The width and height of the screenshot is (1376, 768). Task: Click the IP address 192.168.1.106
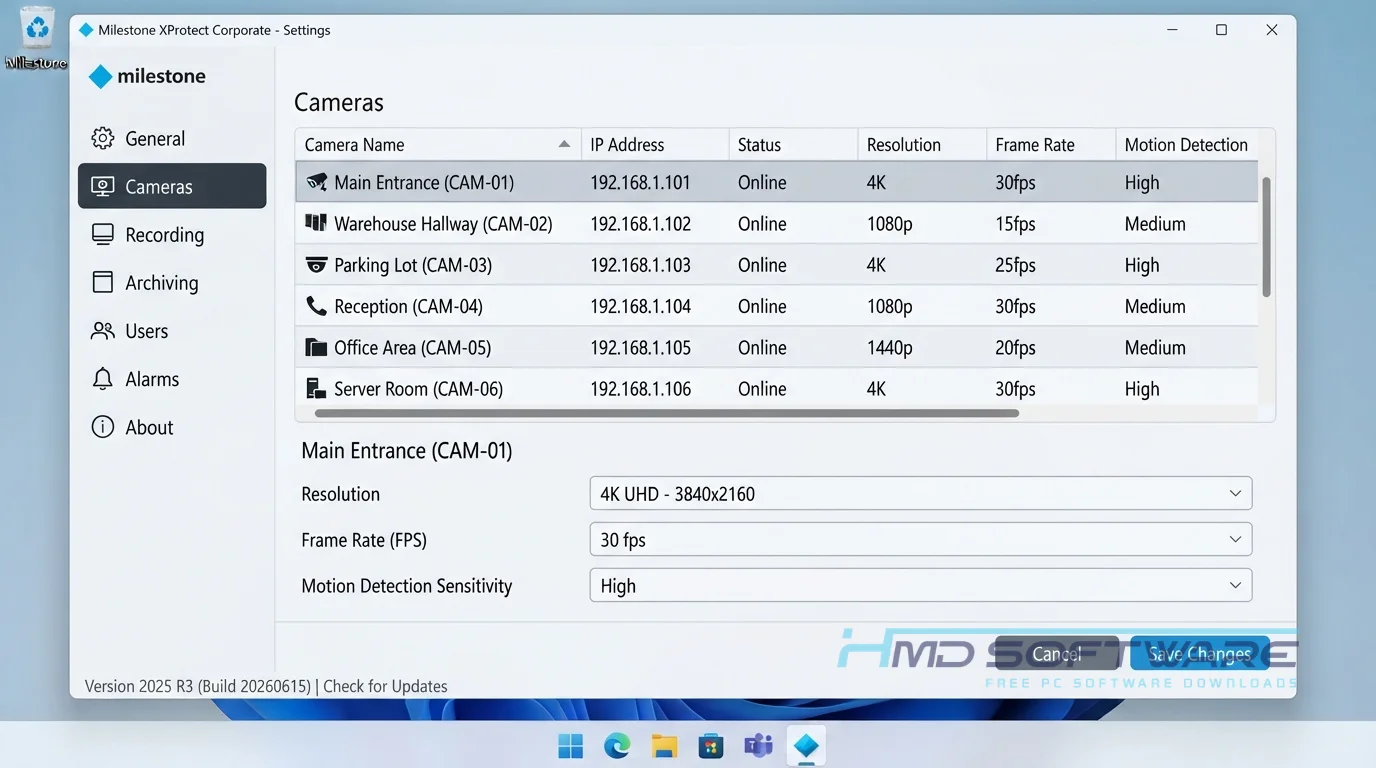coord(640,388)
